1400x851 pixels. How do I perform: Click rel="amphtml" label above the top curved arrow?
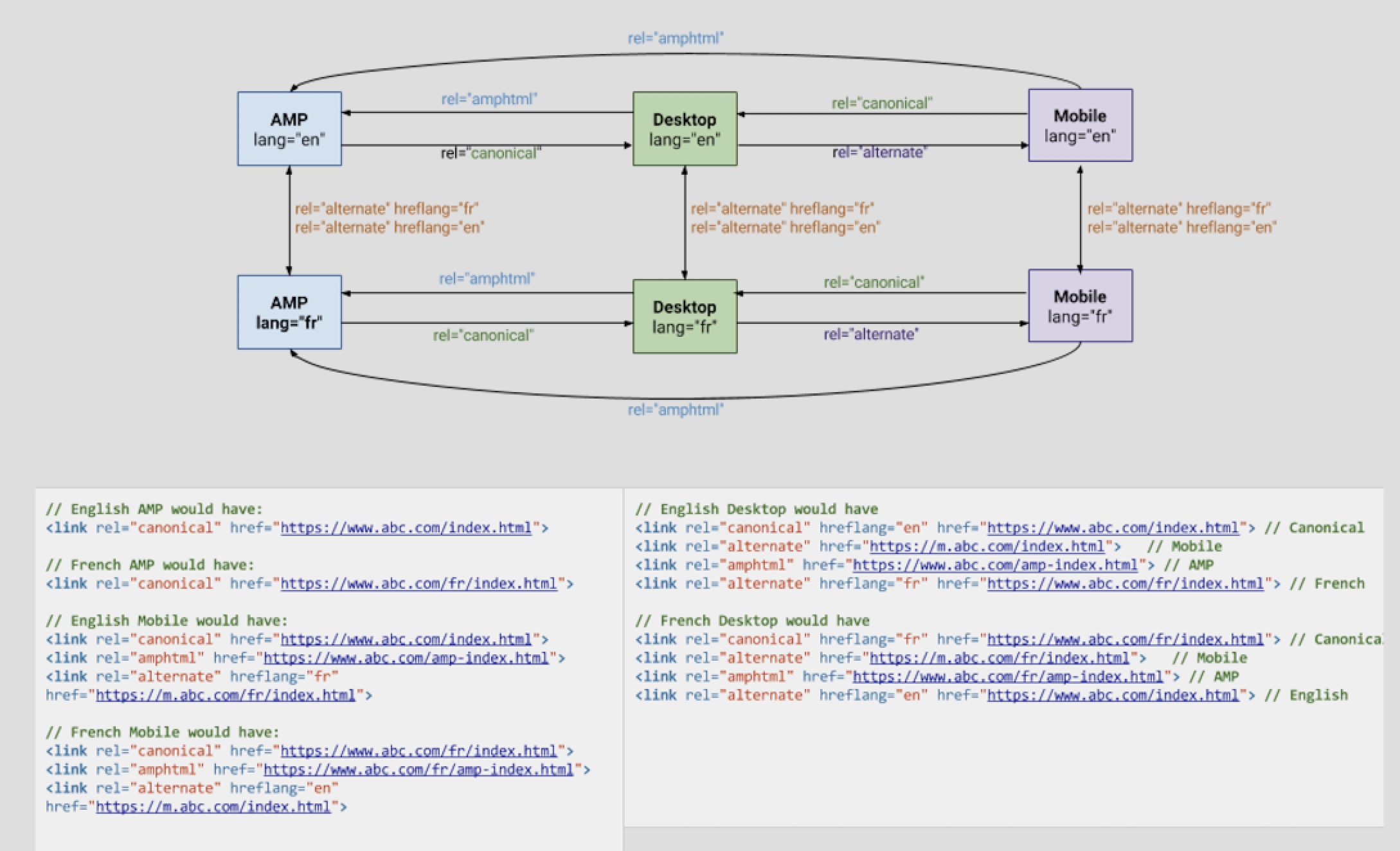coord(676,38)
